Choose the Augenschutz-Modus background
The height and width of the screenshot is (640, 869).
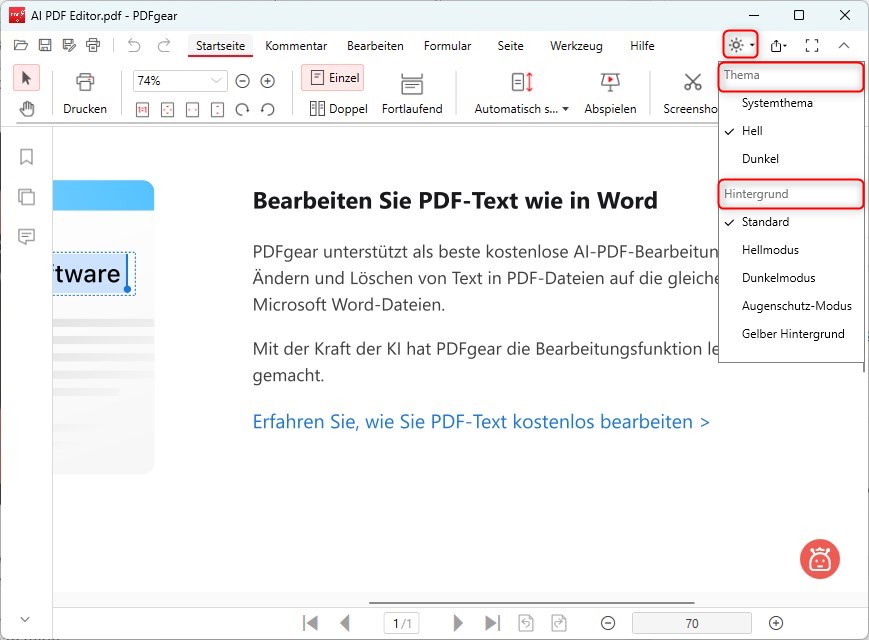pyautogui.click(x=791, y=306)
